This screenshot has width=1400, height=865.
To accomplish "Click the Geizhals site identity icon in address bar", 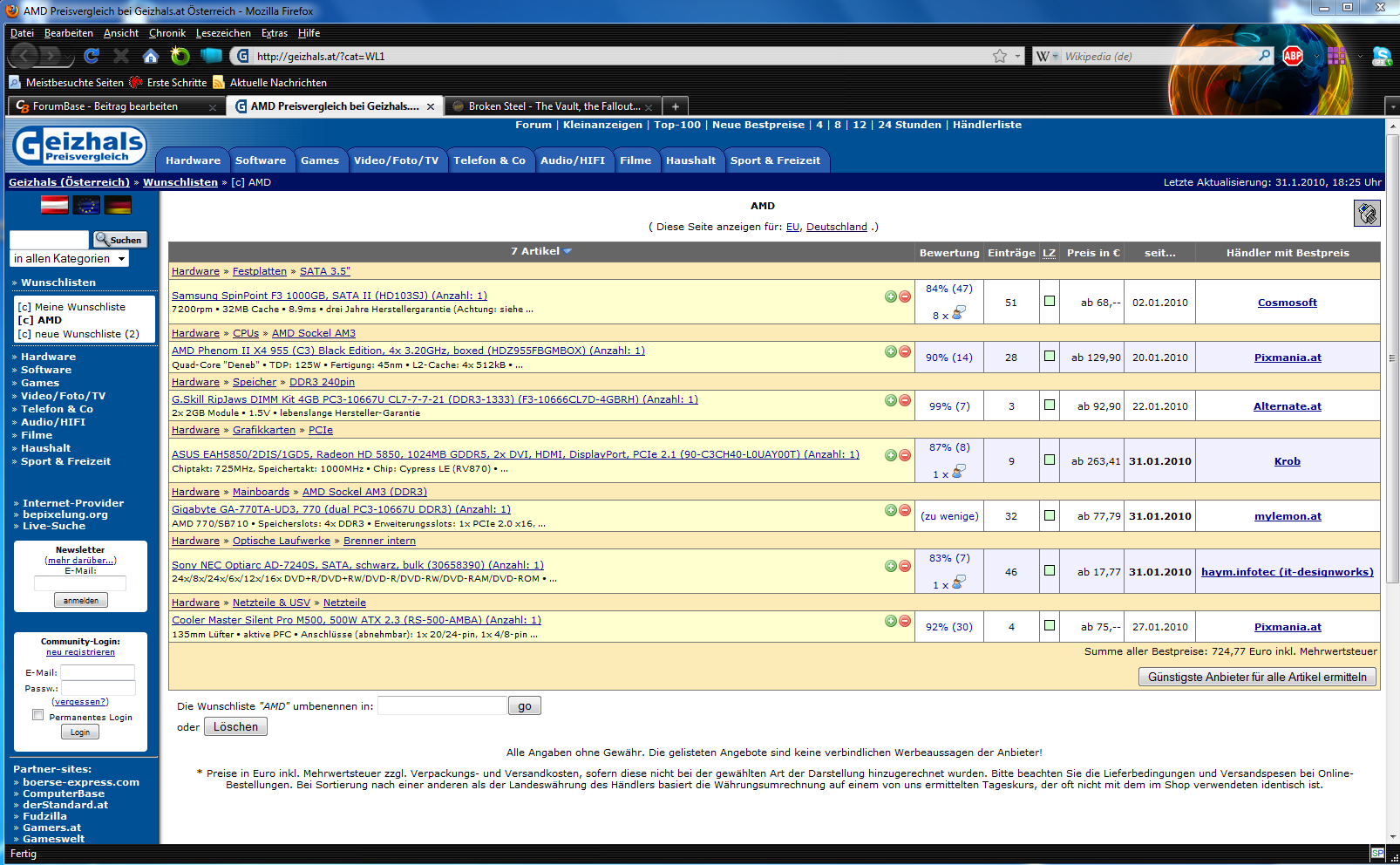I will 242,56.
